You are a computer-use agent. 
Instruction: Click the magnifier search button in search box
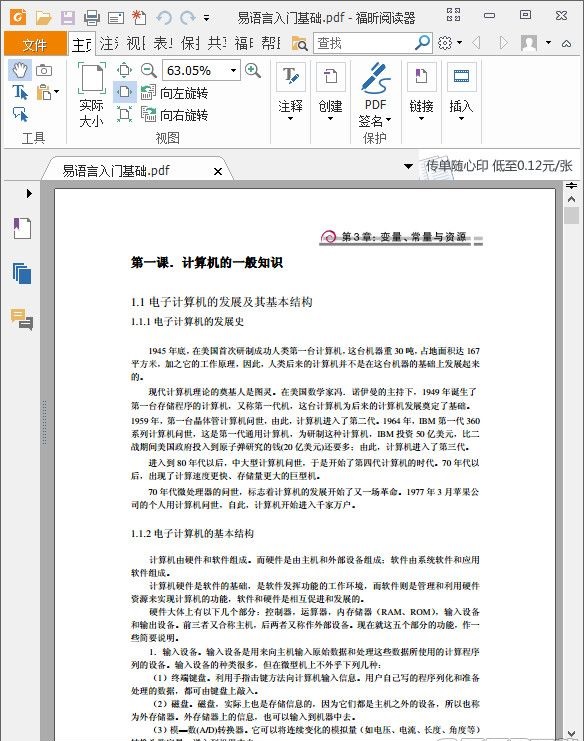[x=422, y=43]
